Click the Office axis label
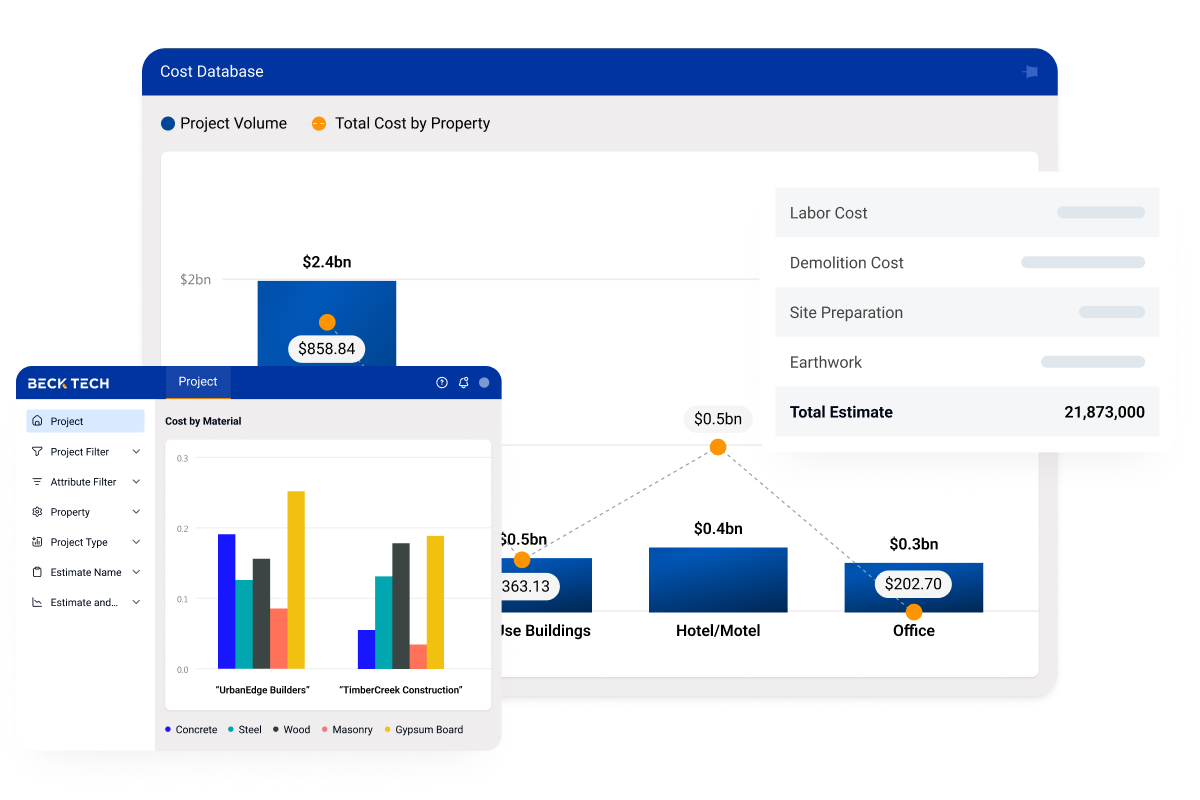The height and width of the screenshot is (800, 1200). click(914, 631)
